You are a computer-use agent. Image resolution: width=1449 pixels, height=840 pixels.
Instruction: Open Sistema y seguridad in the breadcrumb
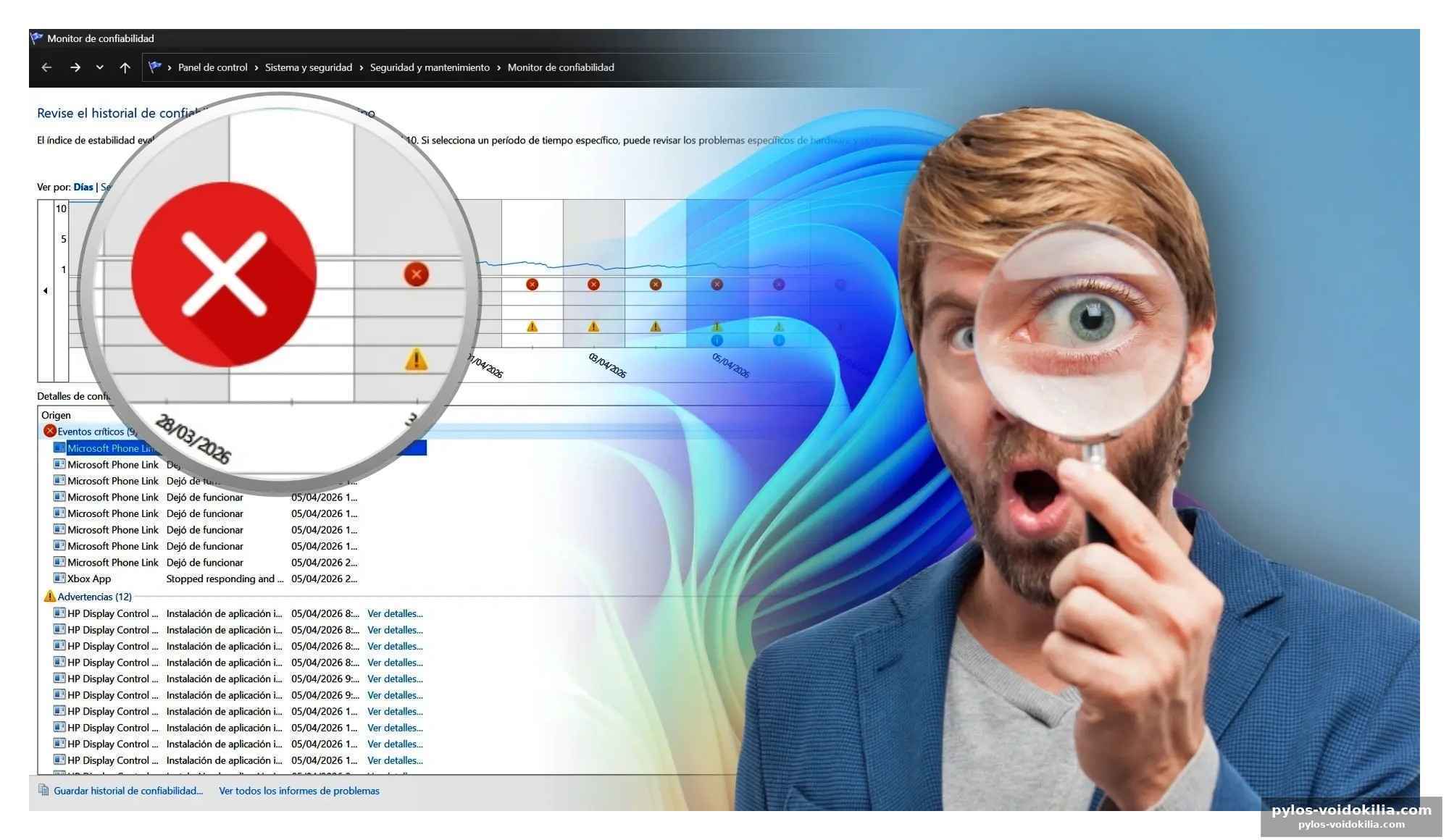tap(309, 67)
